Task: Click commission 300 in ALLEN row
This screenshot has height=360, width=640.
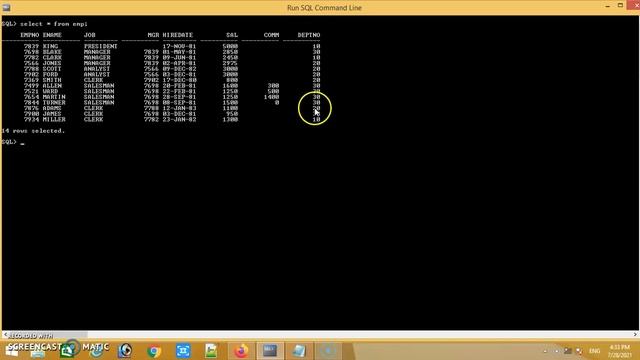Action: coord(273,86)
